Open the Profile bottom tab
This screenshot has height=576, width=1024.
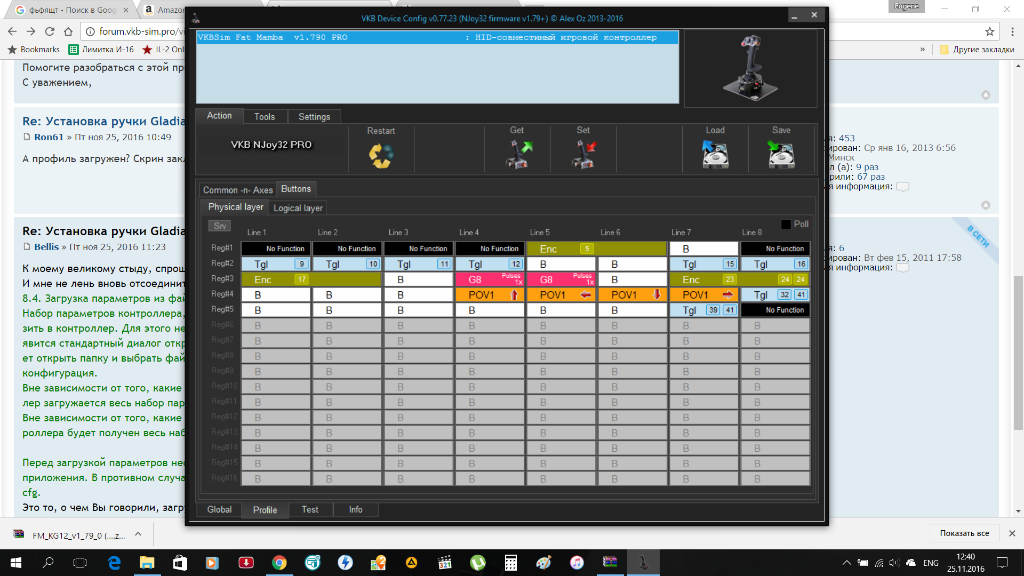265,509
